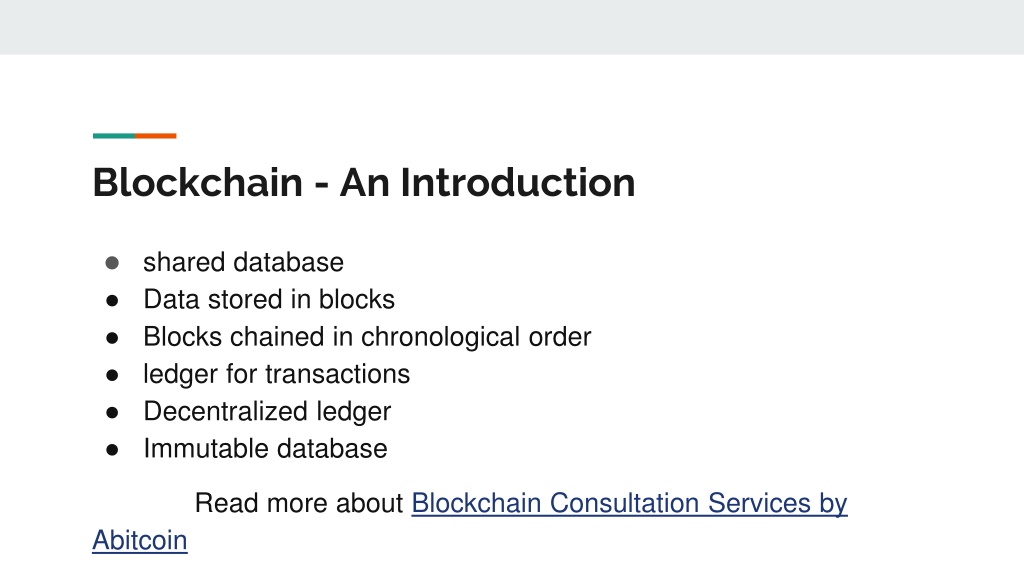This screenshot has height=576, width=1024.
Task: Select the Decentralized ledger bullet text
Action: point(267,411)
